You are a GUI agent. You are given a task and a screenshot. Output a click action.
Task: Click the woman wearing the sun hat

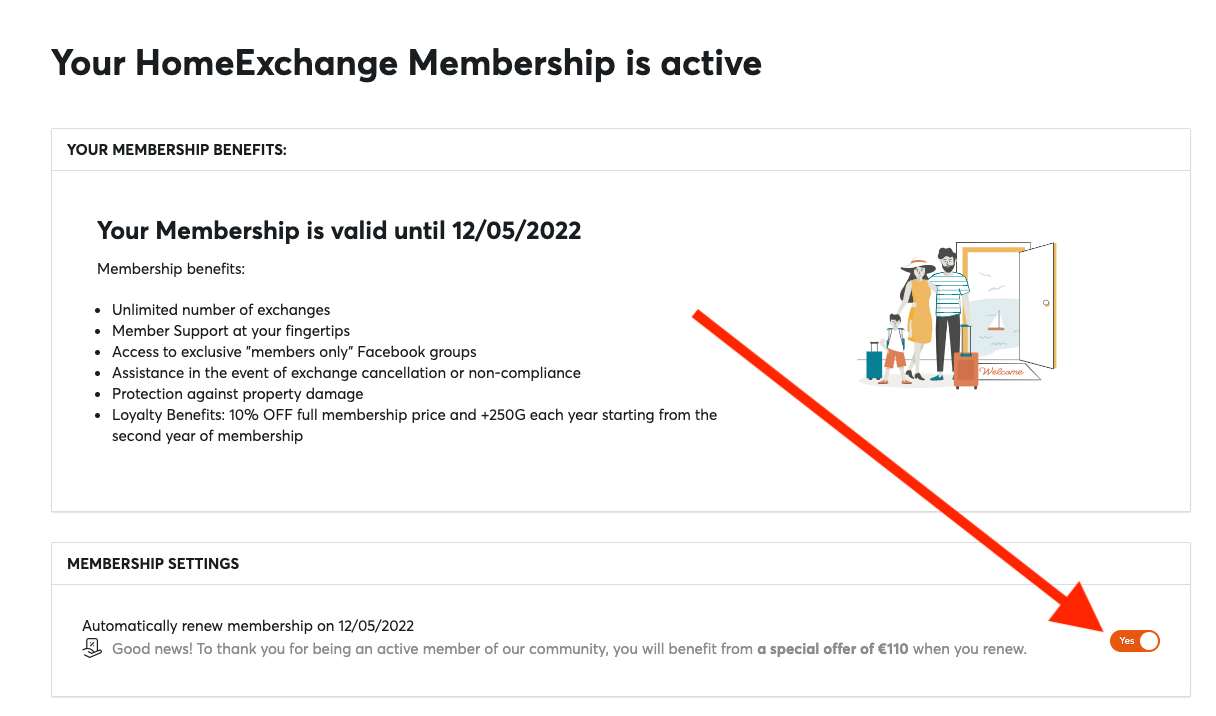(918, 320)
